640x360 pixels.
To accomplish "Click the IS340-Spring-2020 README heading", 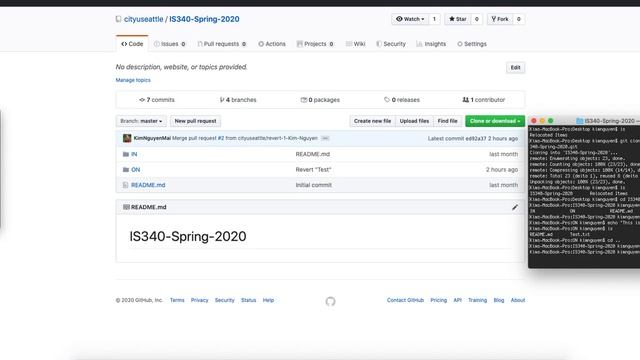I will pyautogui.click(x=188, y=236).
